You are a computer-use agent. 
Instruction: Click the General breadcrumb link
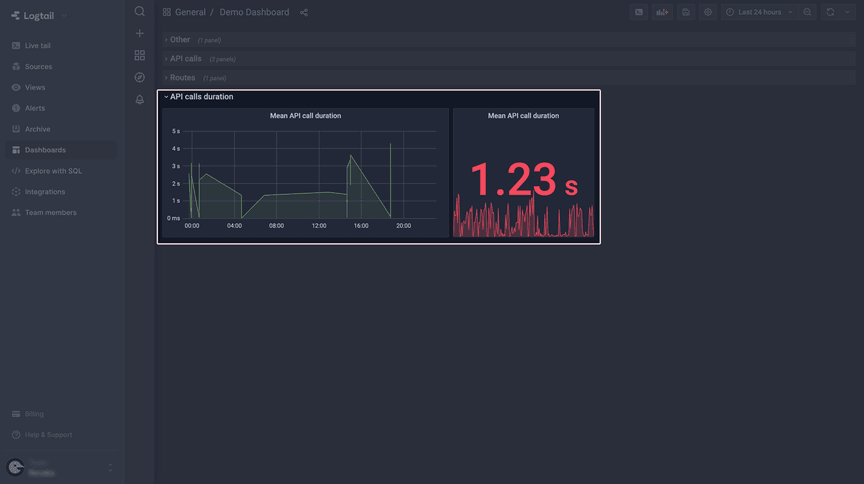[190, 12]
